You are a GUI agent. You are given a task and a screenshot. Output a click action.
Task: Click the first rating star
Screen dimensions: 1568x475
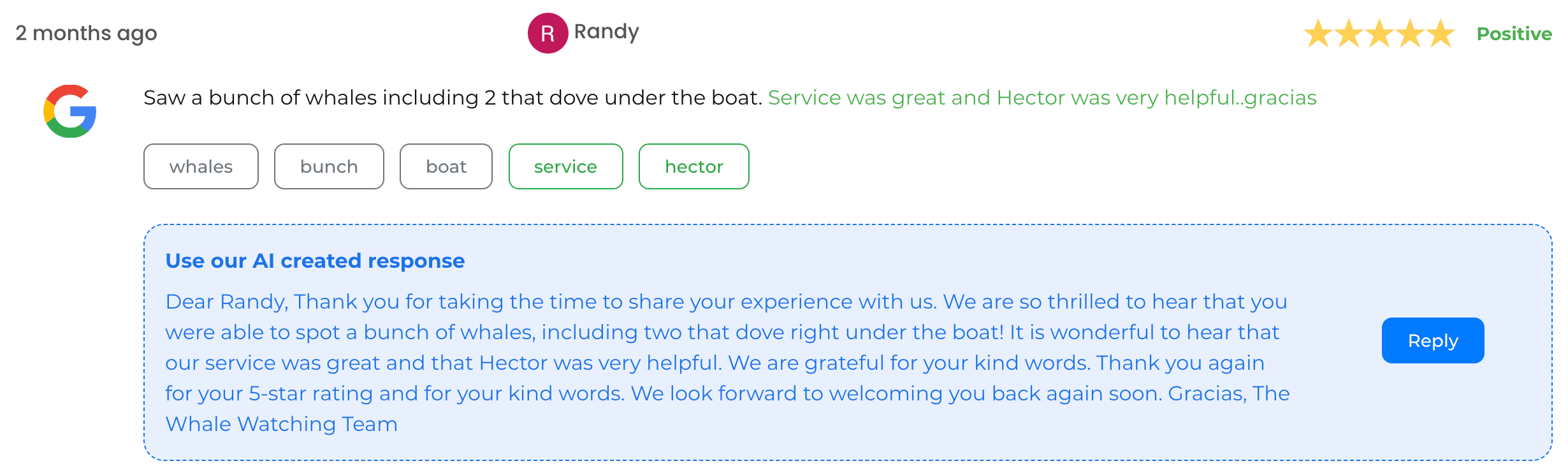pos(1318,33)
